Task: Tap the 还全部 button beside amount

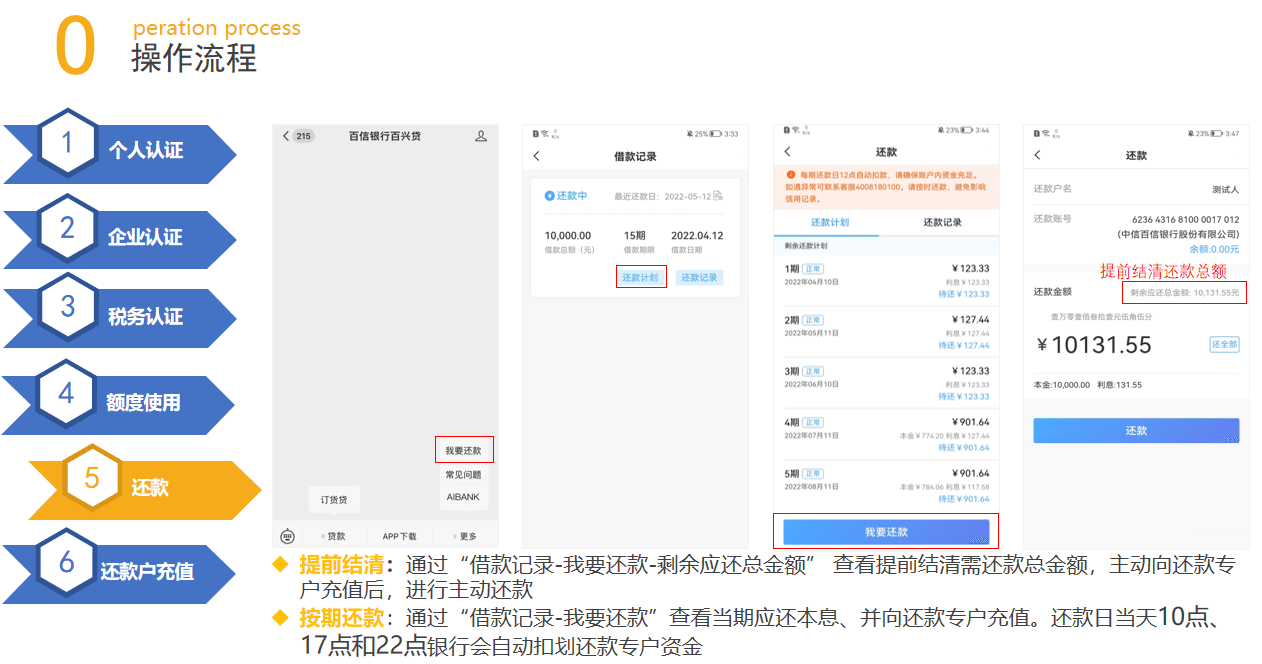Action: pyautogui.click(x=1224, y=344)
